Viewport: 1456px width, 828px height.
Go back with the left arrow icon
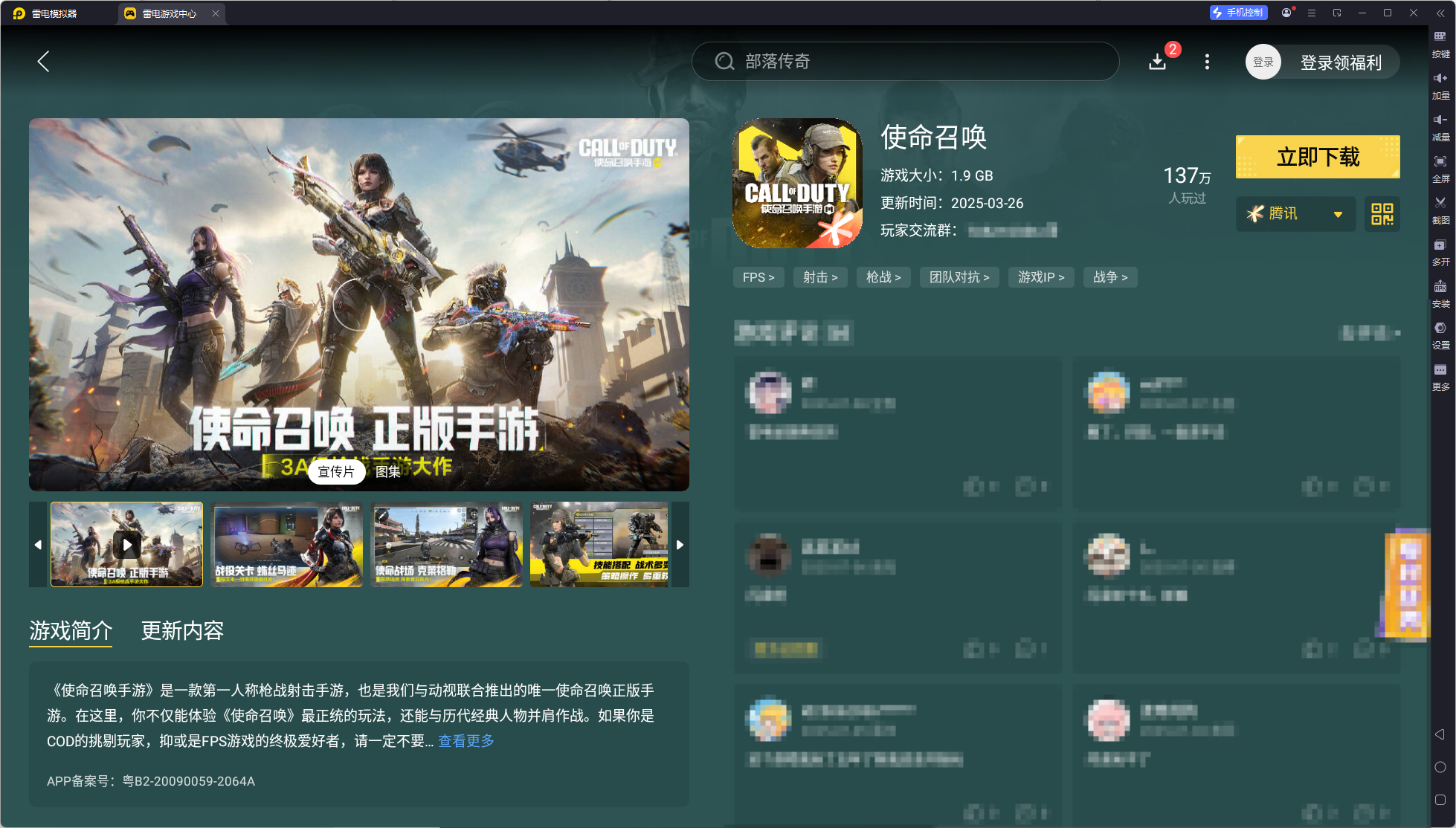click(43, 62)
